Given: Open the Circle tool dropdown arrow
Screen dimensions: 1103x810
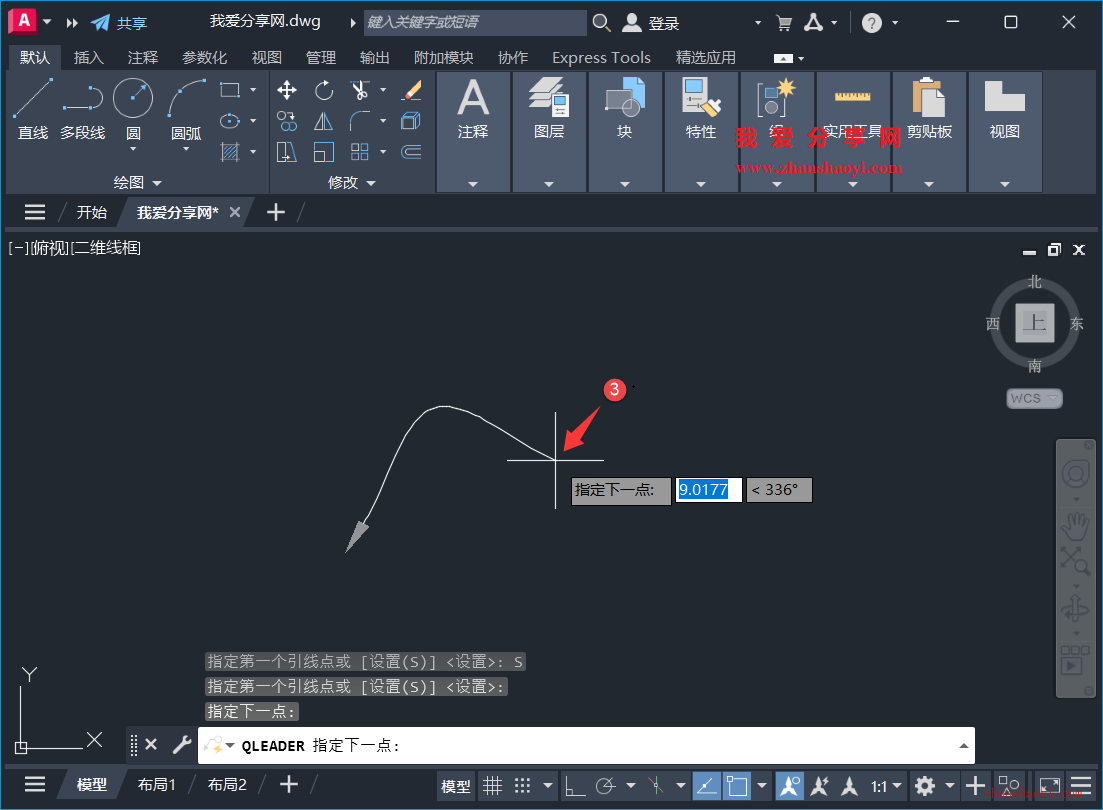Looking at the screenshot, I should point(133,149).
